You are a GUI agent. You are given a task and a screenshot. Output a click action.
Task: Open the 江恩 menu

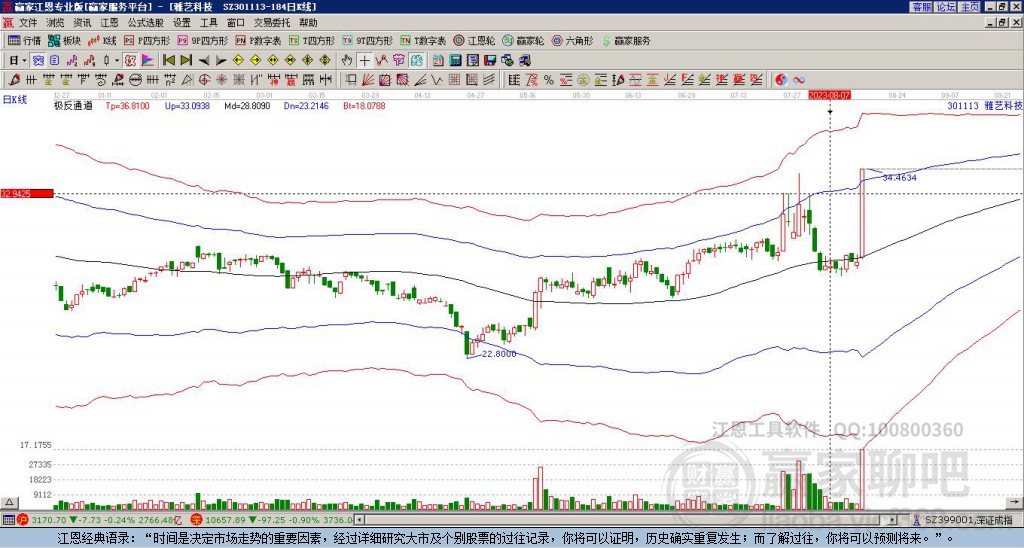coord(110,23)
